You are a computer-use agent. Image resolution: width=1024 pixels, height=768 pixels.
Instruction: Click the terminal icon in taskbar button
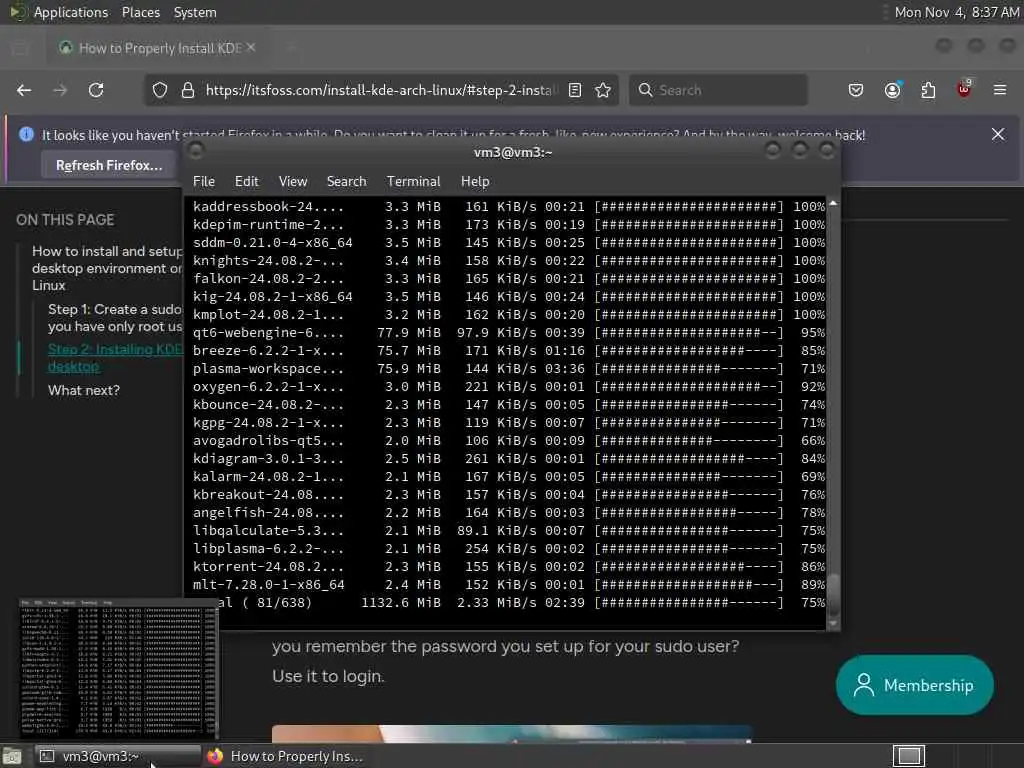[x=47, y=756]
